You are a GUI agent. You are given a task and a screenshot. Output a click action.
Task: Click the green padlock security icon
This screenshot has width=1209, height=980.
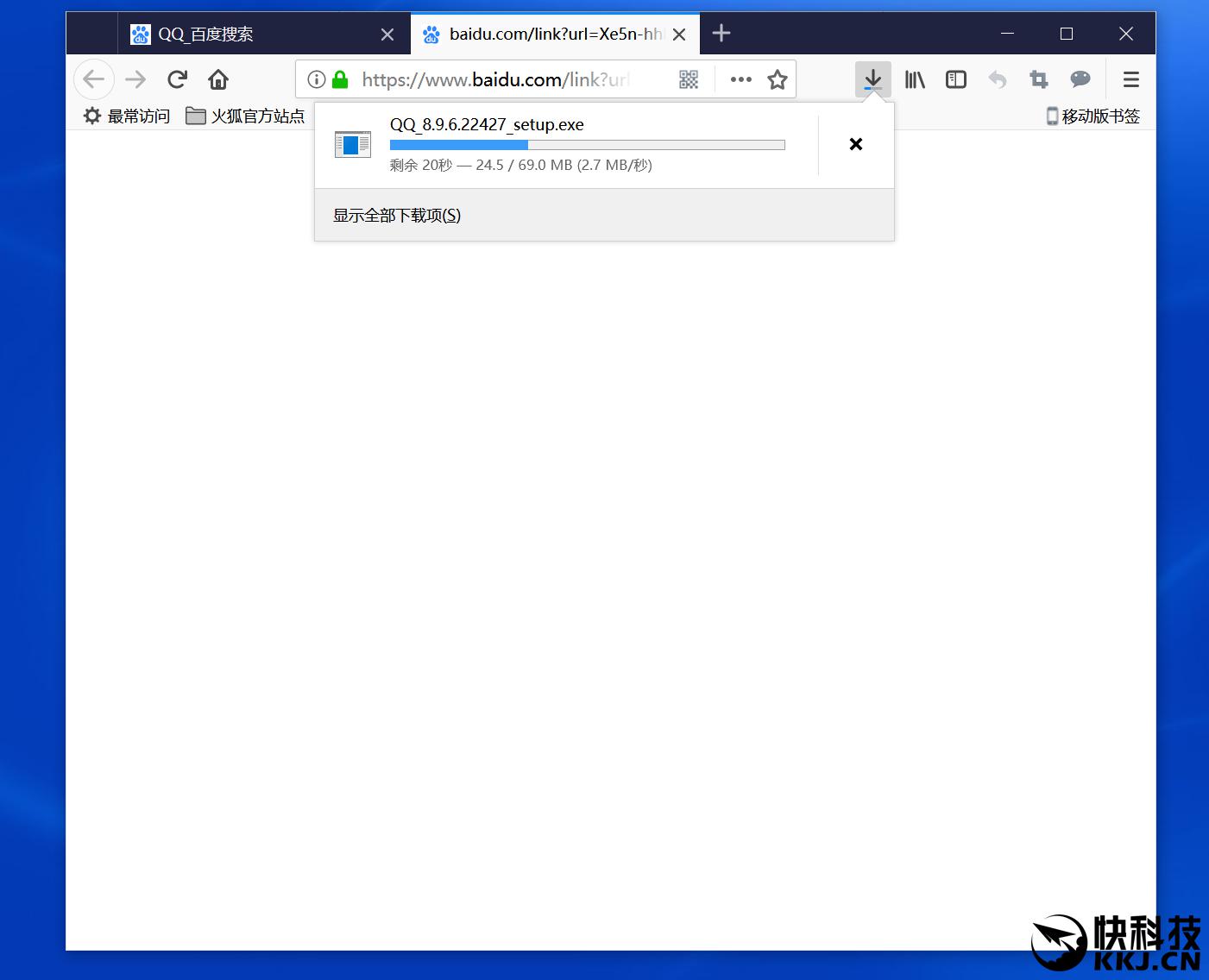pyautogui.click(x=340, y=79)
